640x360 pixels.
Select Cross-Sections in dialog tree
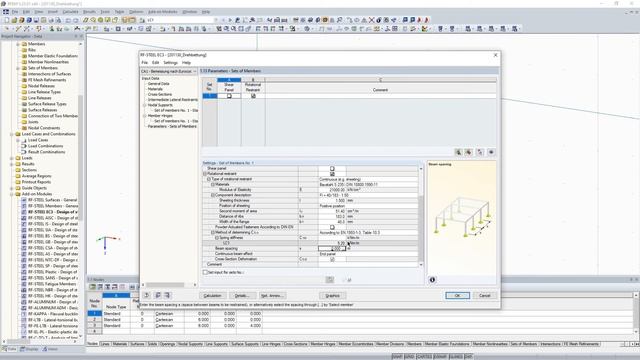(160, 94)
